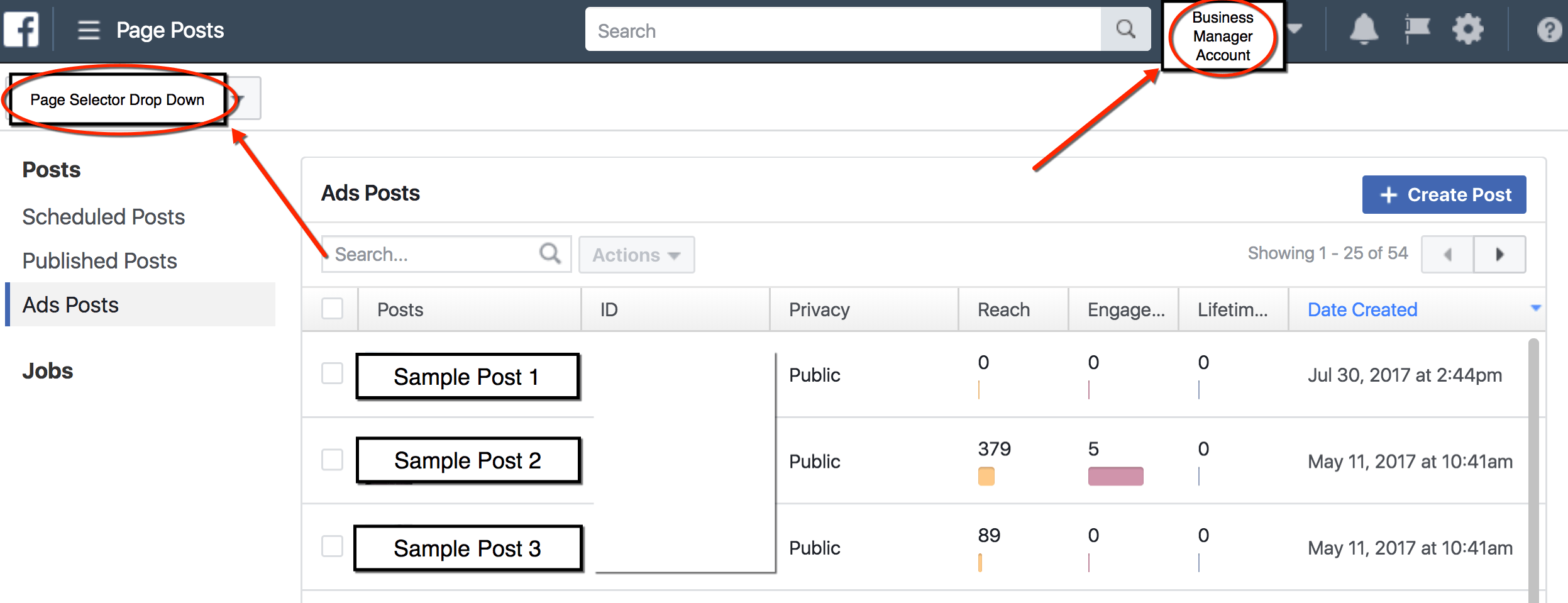Image resolution: width=1568 pixels, height=603 pixels.
Task: Open settings with the gear icon
Action: 1469,28
